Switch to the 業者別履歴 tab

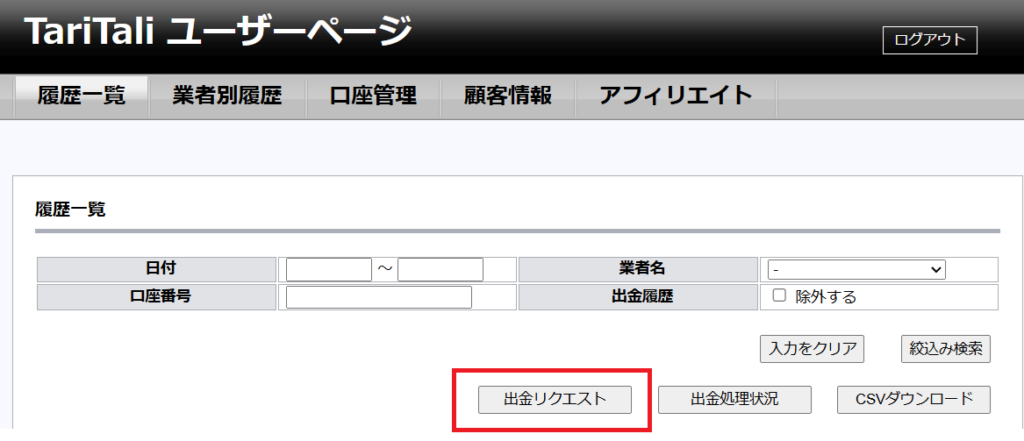227,97
